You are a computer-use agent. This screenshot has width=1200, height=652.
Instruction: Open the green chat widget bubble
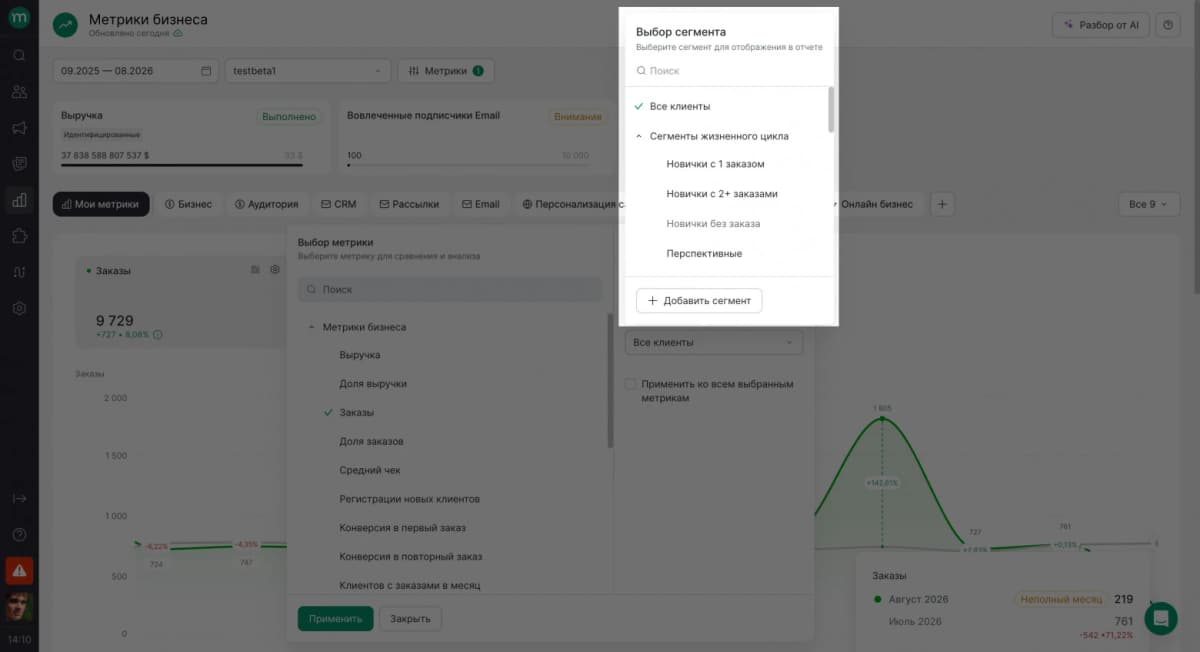pyautogui.click(x=1161, y=619)
